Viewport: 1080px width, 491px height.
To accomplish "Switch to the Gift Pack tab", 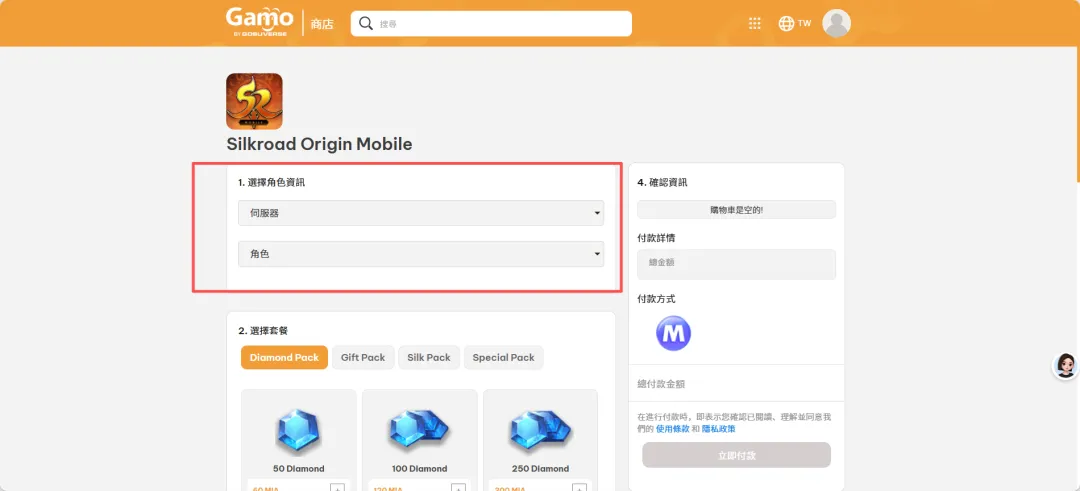I will point(363,357).
